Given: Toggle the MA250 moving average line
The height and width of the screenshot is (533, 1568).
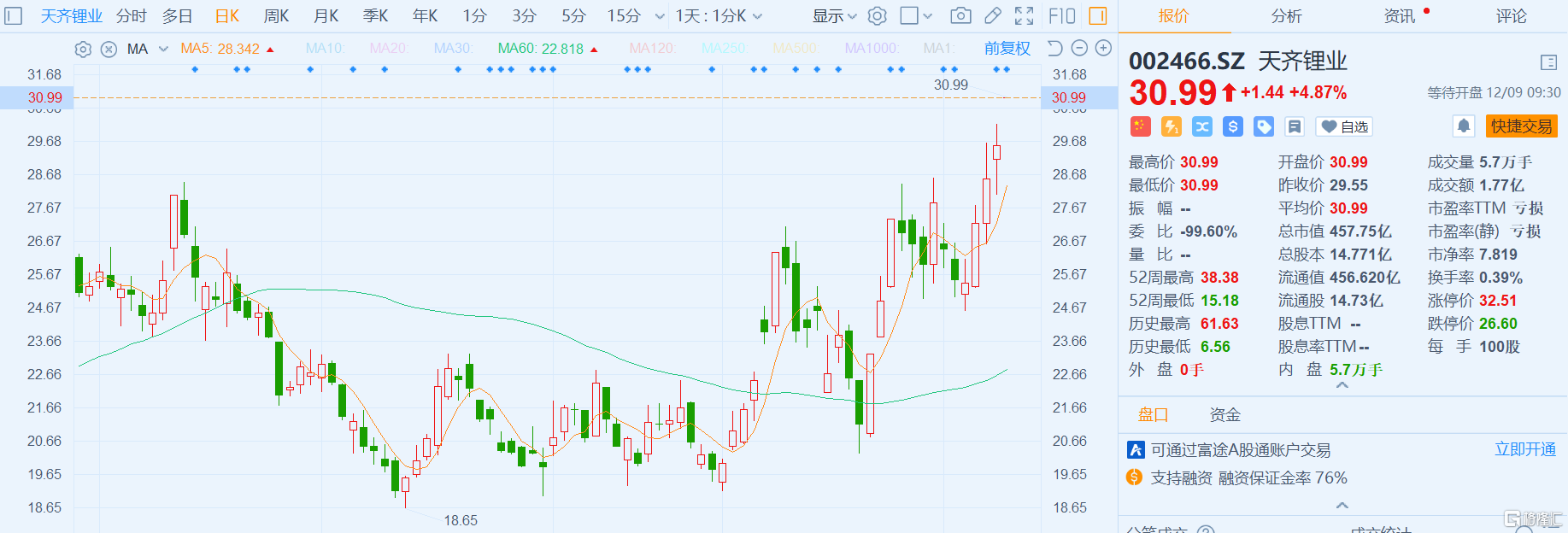Looking at the screenshot, I should [724, 49].
